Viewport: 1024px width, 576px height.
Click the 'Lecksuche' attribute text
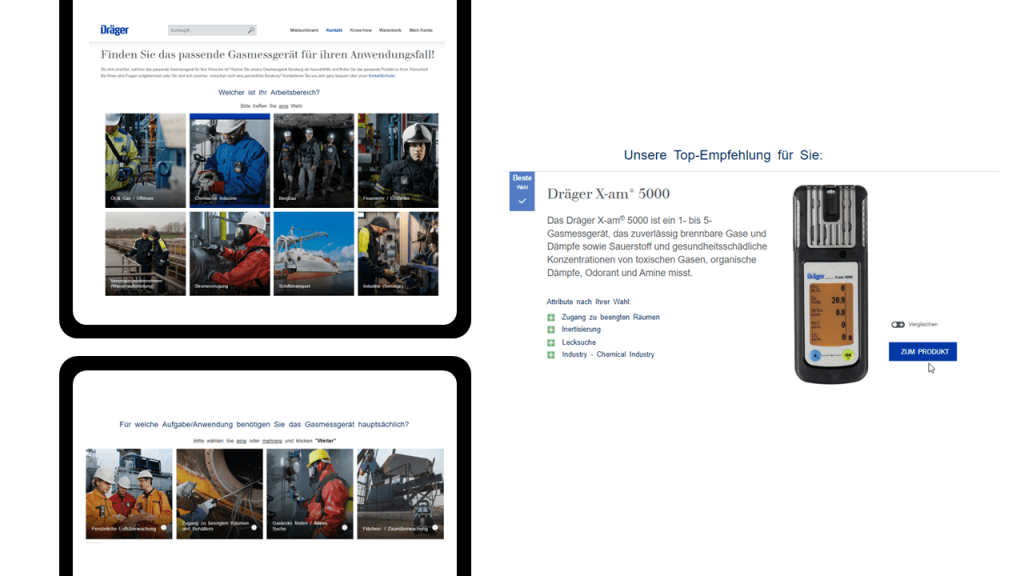579,342
